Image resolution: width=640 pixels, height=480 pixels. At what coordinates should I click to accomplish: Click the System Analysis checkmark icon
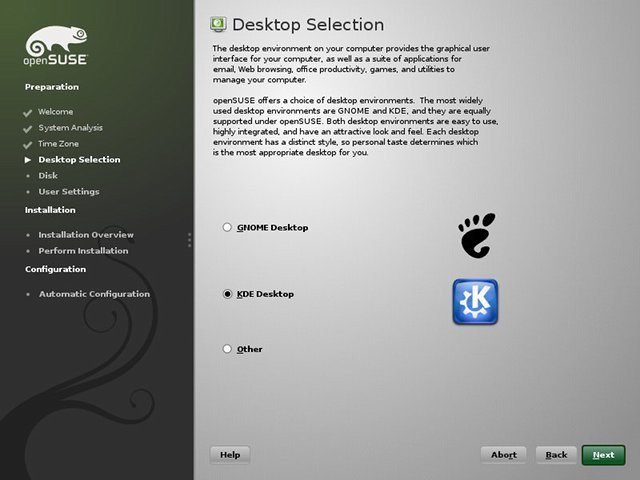[x=28, y=129]
